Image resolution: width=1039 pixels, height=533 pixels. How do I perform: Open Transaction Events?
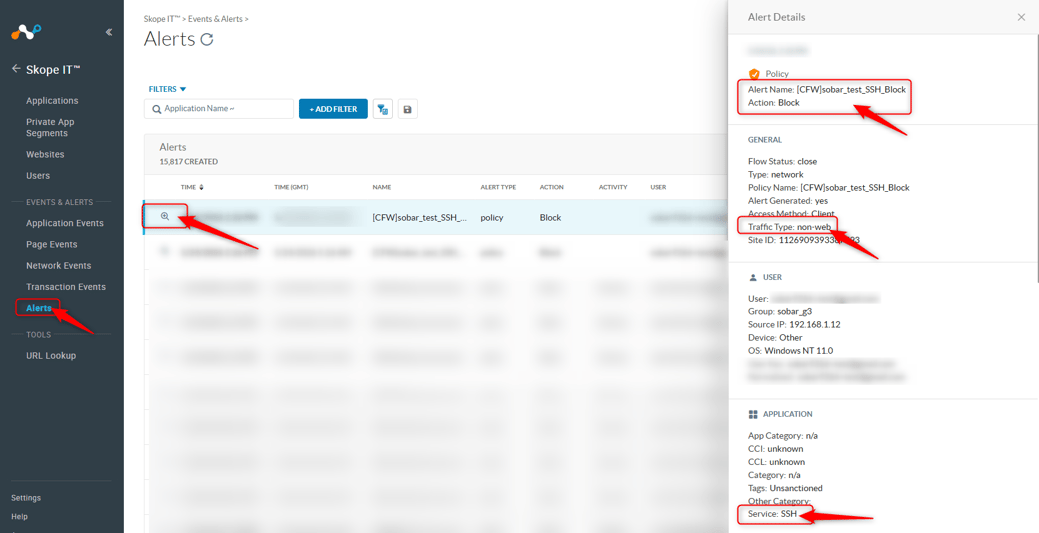(66, 287)
